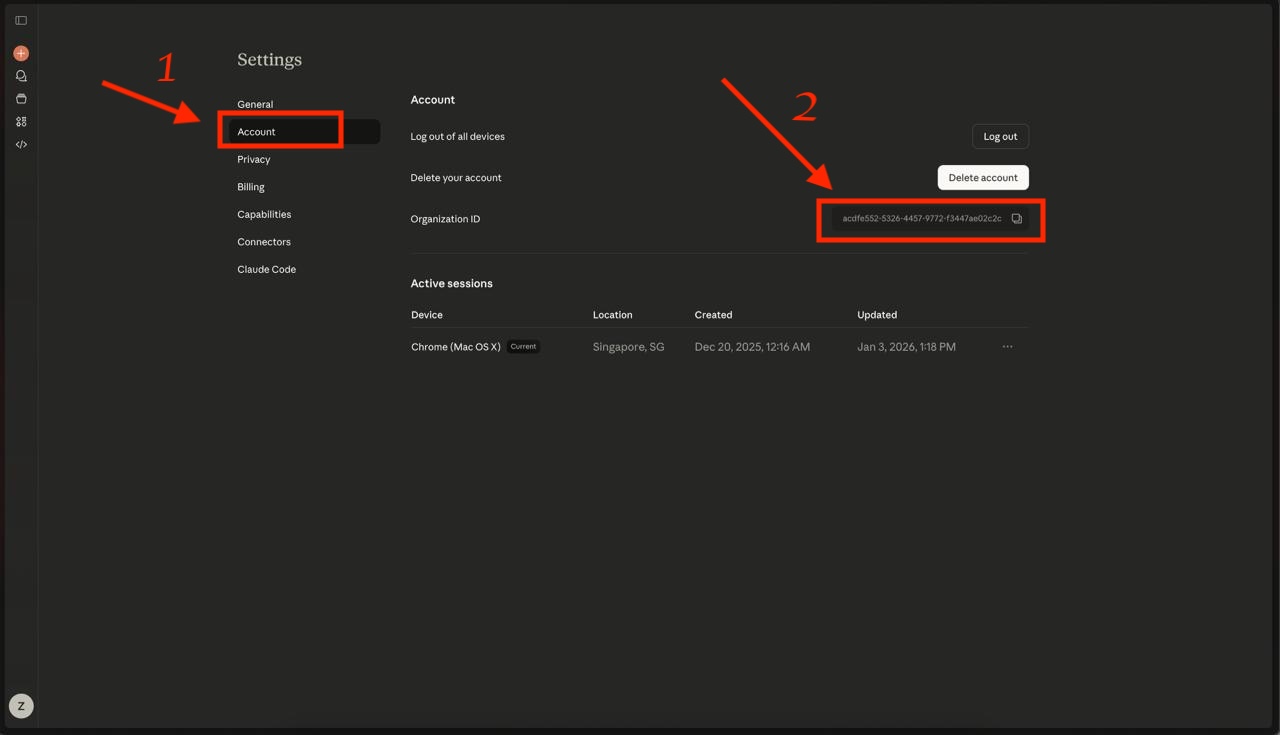This screenshot has height=735, width=1280.
Task: View the Connectors settings
Action: click(264, 242)
